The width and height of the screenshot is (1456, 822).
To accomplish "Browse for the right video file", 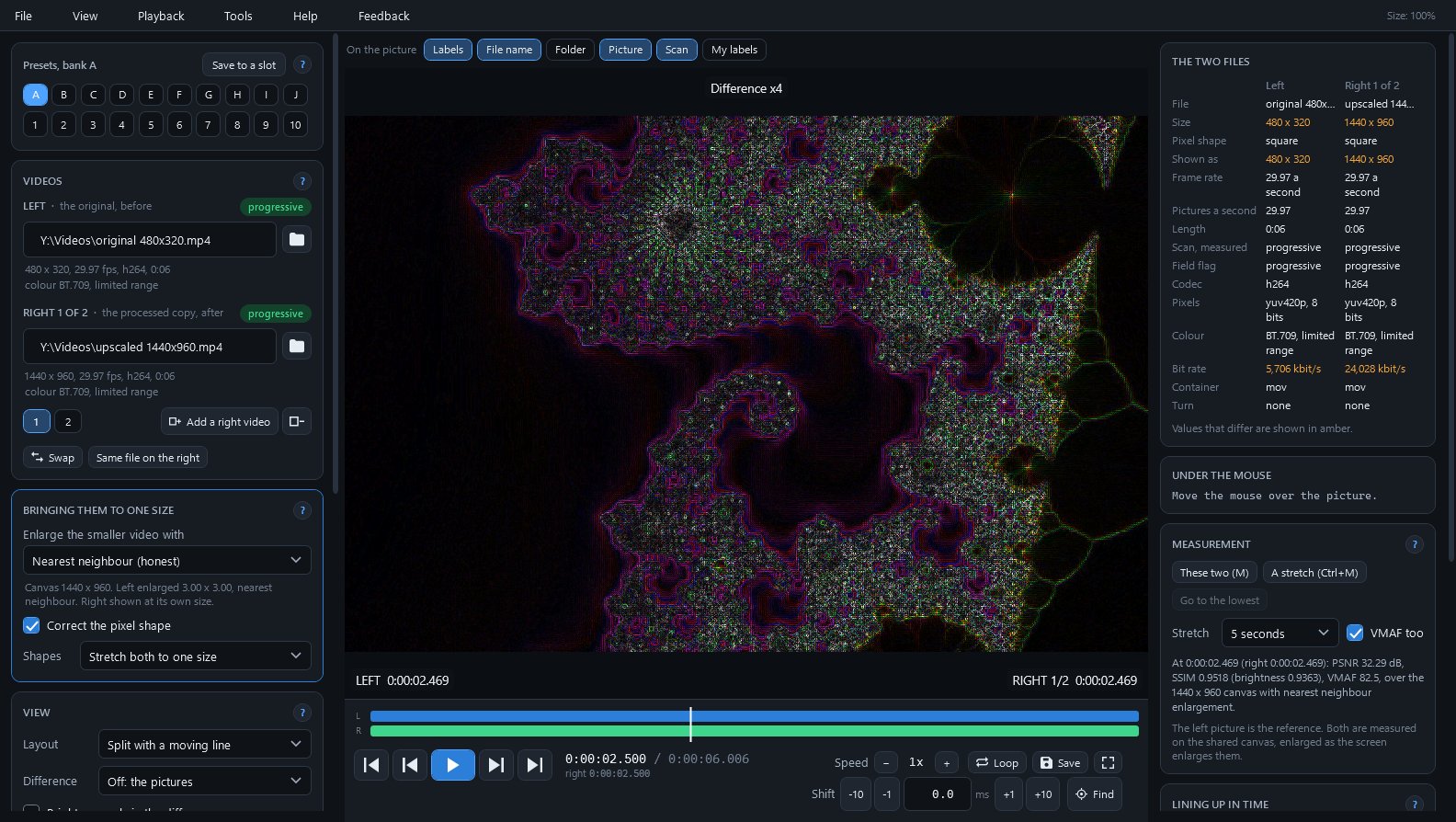I will pos(297,347).
